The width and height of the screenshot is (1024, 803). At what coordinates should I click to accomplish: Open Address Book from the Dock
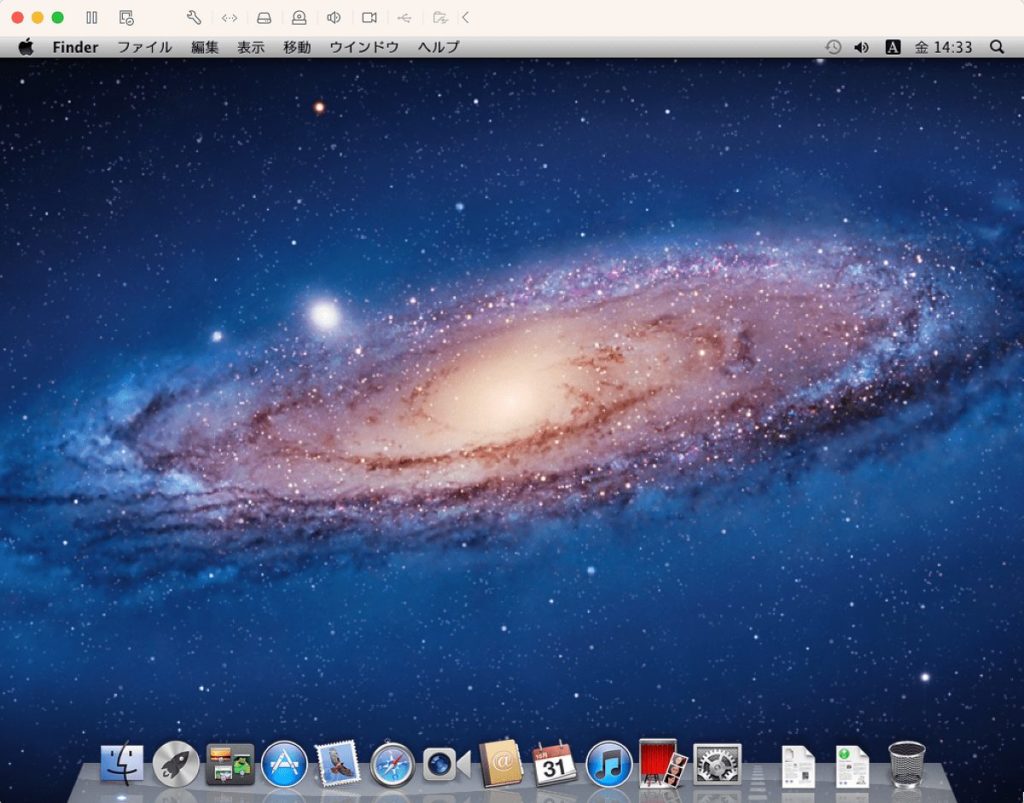coord(501,763)
